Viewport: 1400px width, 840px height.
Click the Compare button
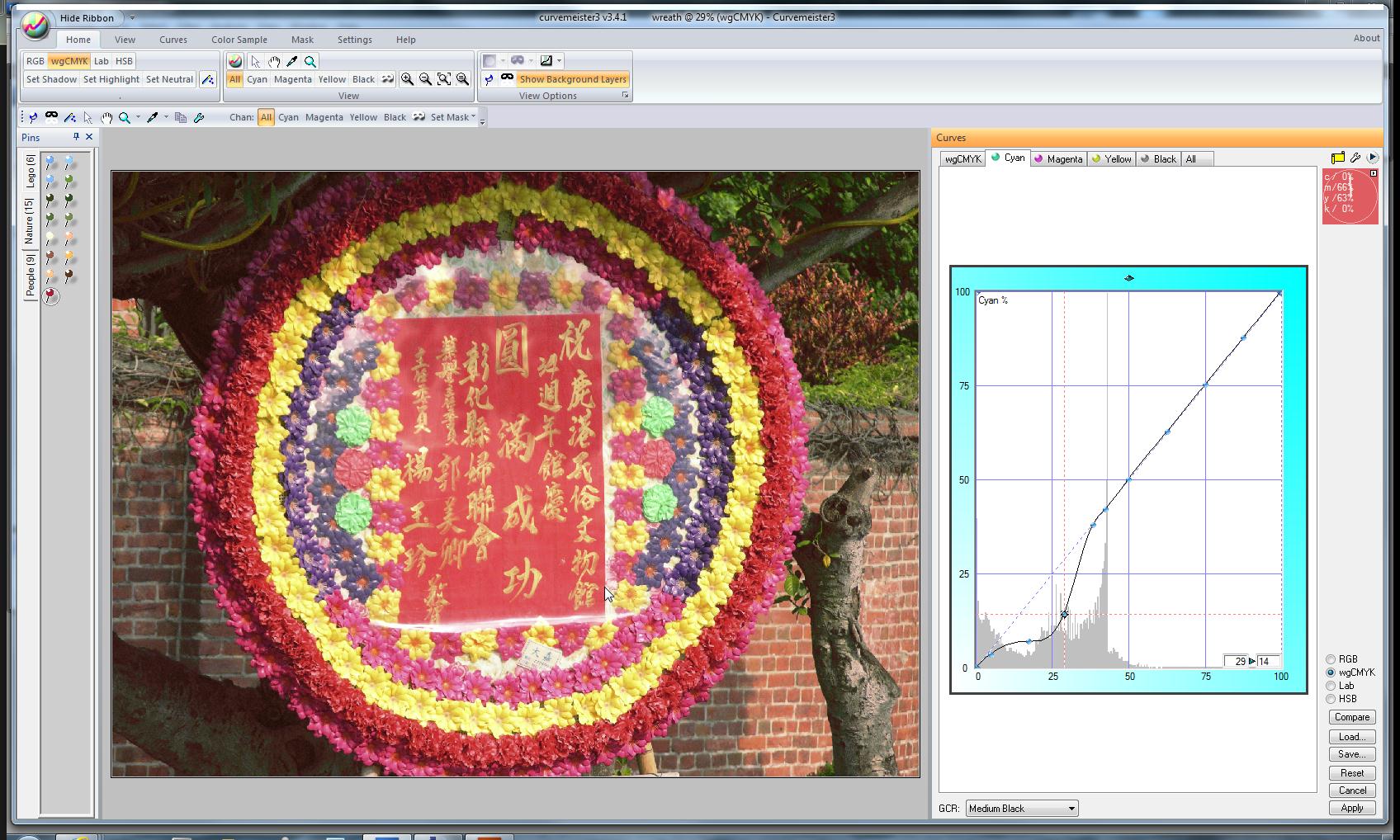click(1352, 717)
